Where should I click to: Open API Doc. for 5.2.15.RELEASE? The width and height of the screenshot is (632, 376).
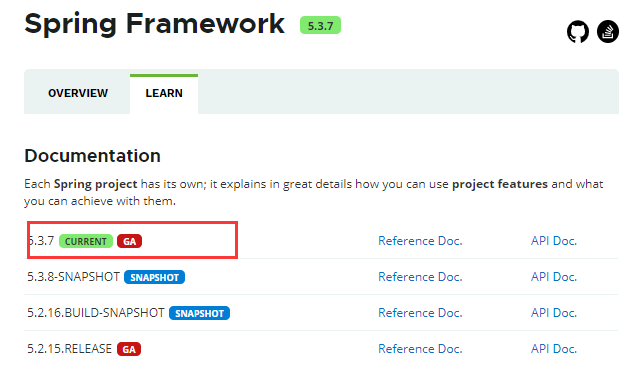point(554,349)
